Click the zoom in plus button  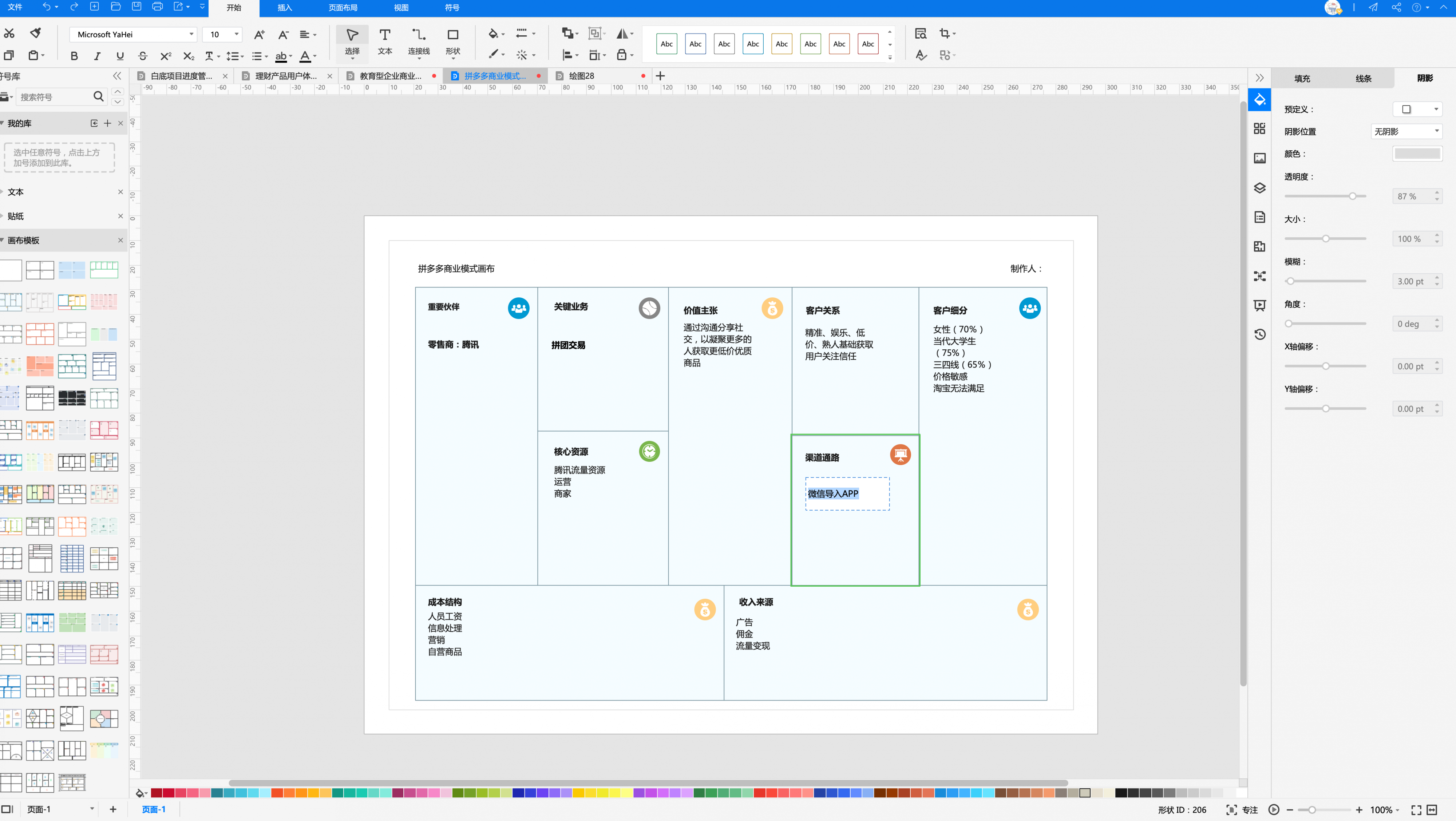(1359, 810)
